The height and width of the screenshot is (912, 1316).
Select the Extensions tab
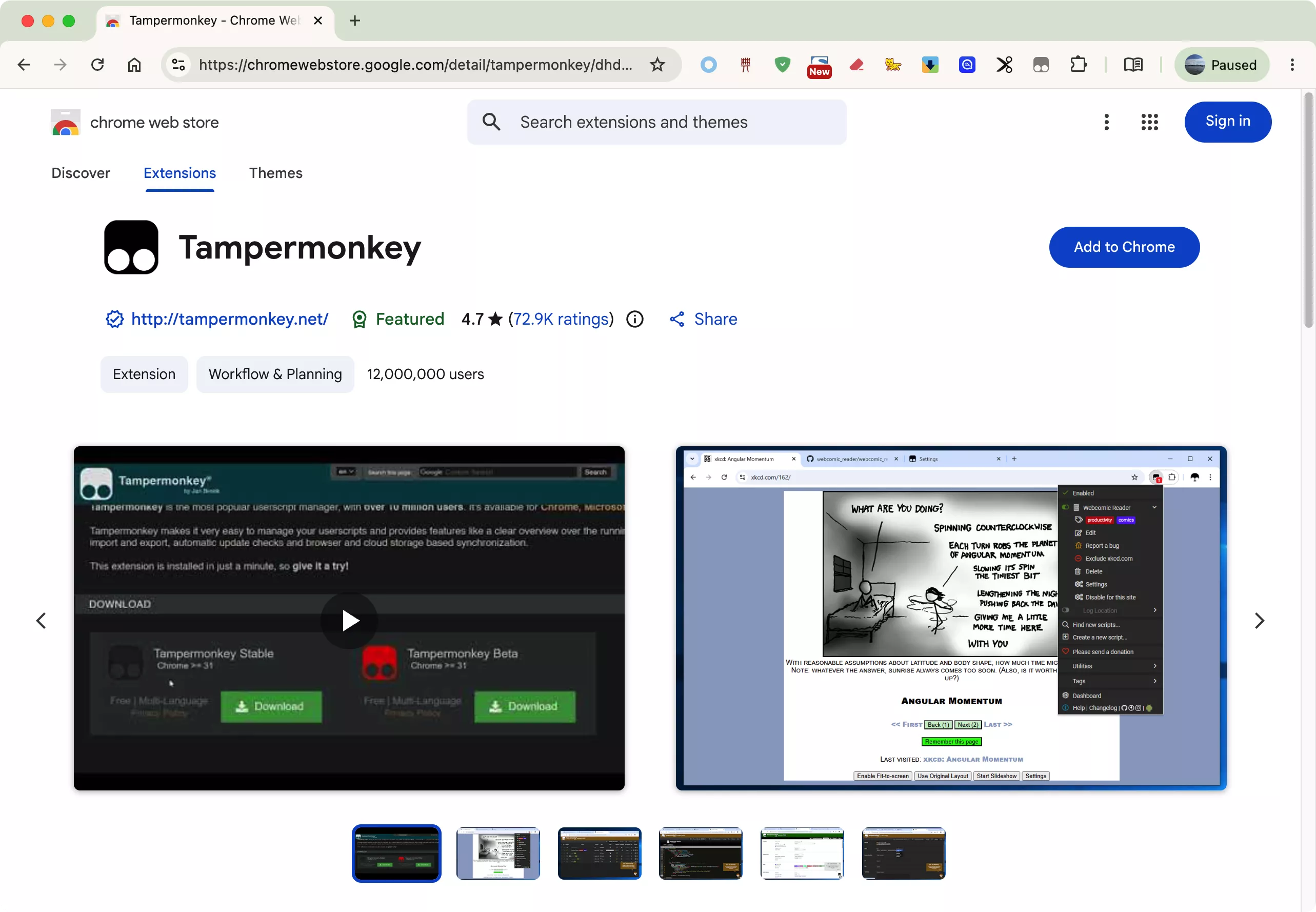point(180,173)
